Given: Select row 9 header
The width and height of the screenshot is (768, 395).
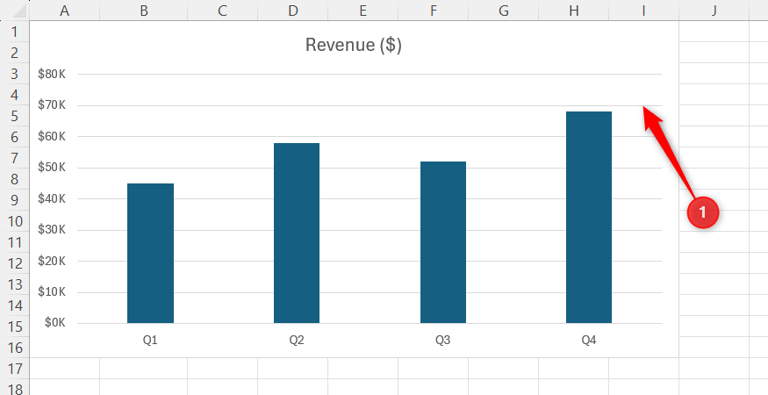Looking at the screenshot, I should coord(15,200).
